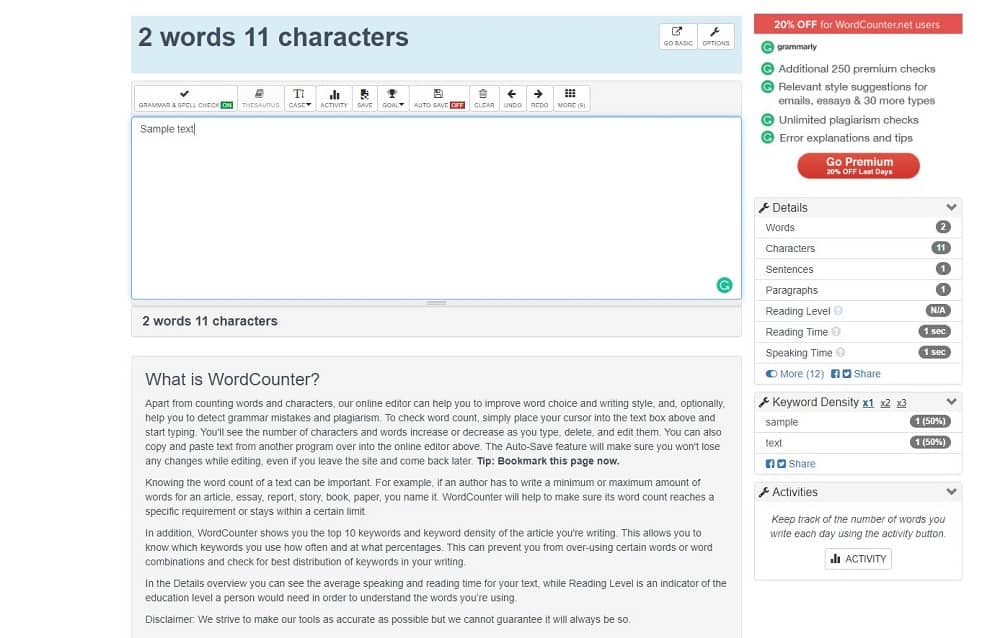1000x638 pixels.
Task: Open the More (9) grid menu
Action: [571, 98]
